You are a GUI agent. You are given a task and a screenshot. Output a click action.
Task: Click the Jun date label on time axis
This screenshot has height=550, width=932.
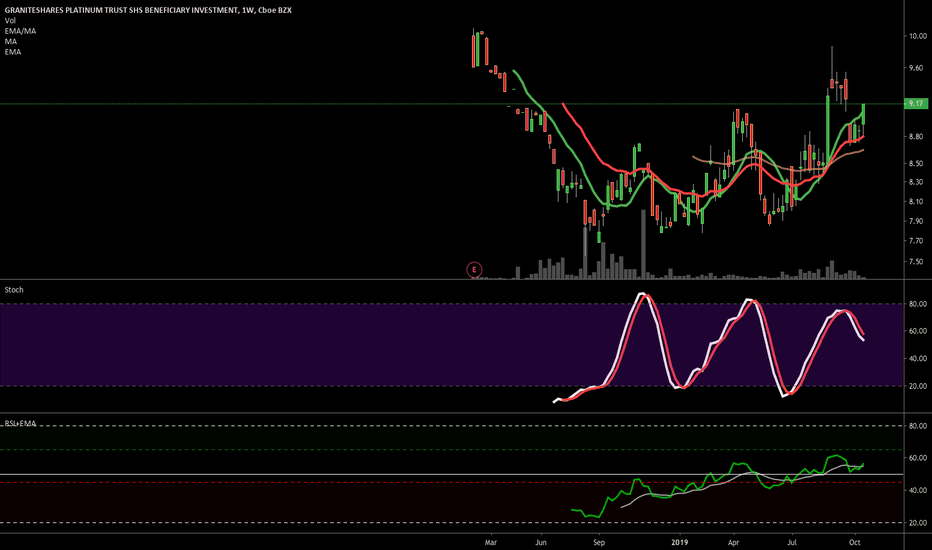tap(541, 542)
